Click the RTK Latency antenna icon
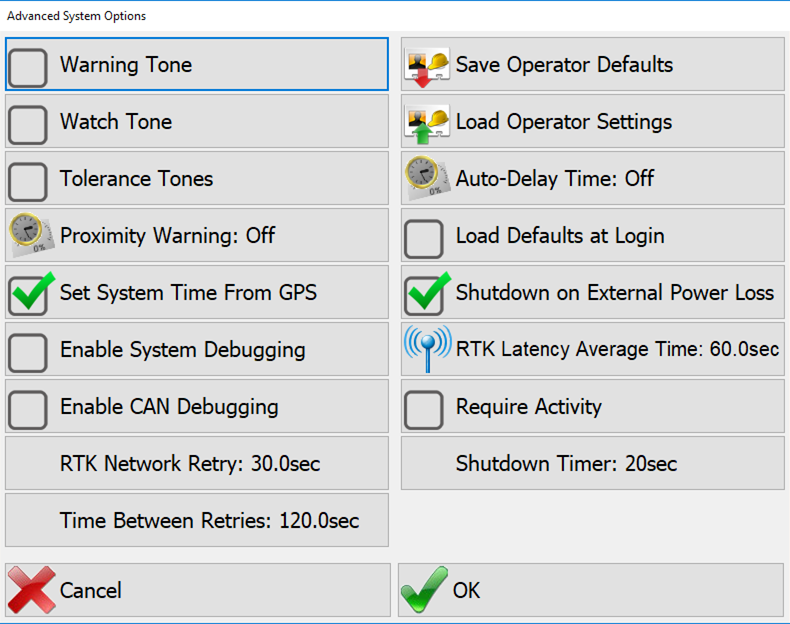Screen dimensions: 790x624 point(428,349)
